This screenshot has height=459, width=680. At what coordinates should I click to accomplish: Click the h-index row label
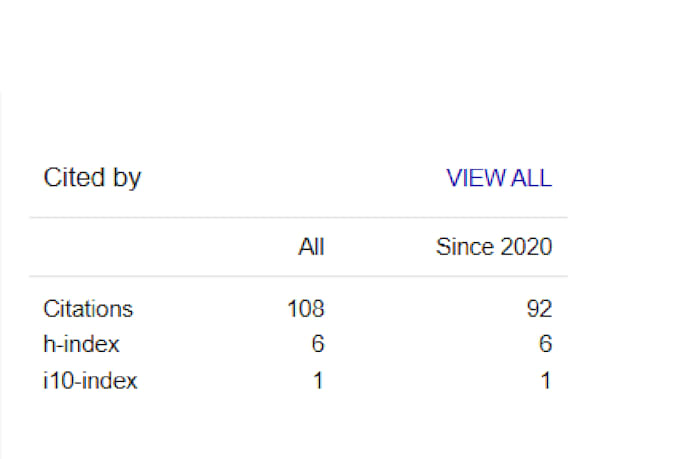pyautogui.click(x=81, y=344)
